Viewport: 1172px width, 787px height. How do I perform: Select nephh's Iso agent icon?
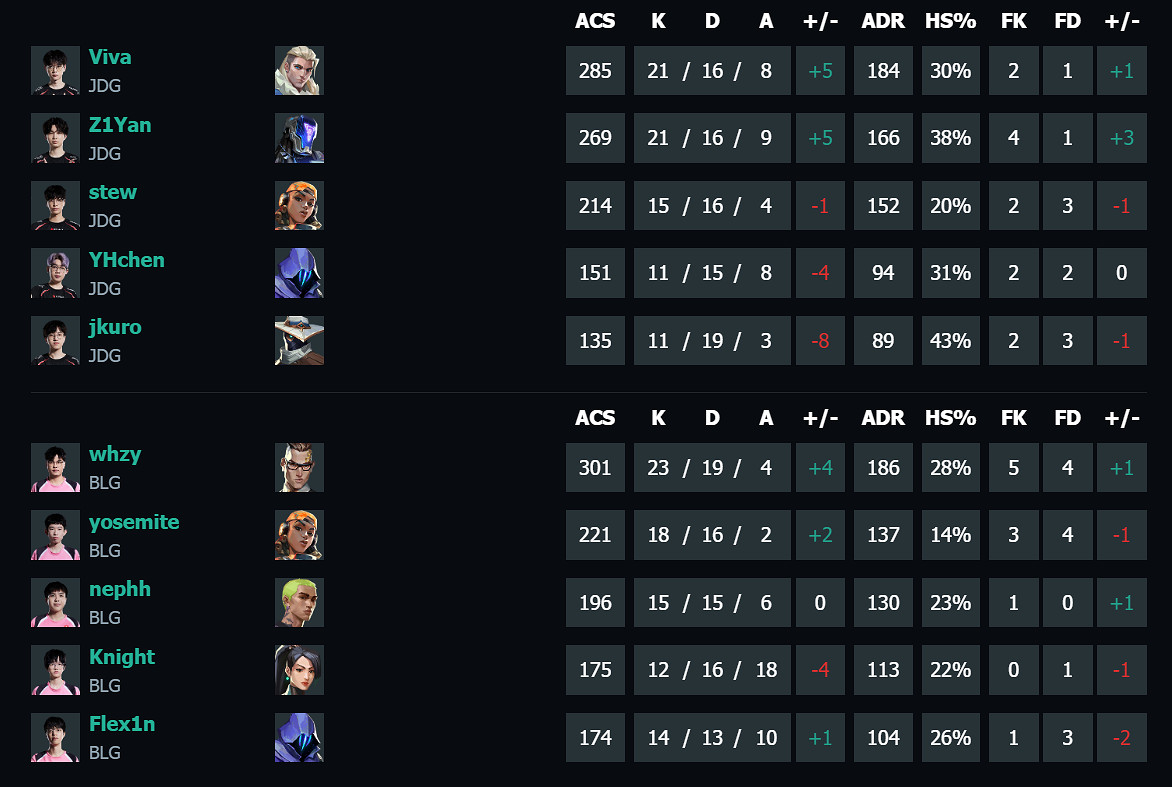tap(299, 602)
